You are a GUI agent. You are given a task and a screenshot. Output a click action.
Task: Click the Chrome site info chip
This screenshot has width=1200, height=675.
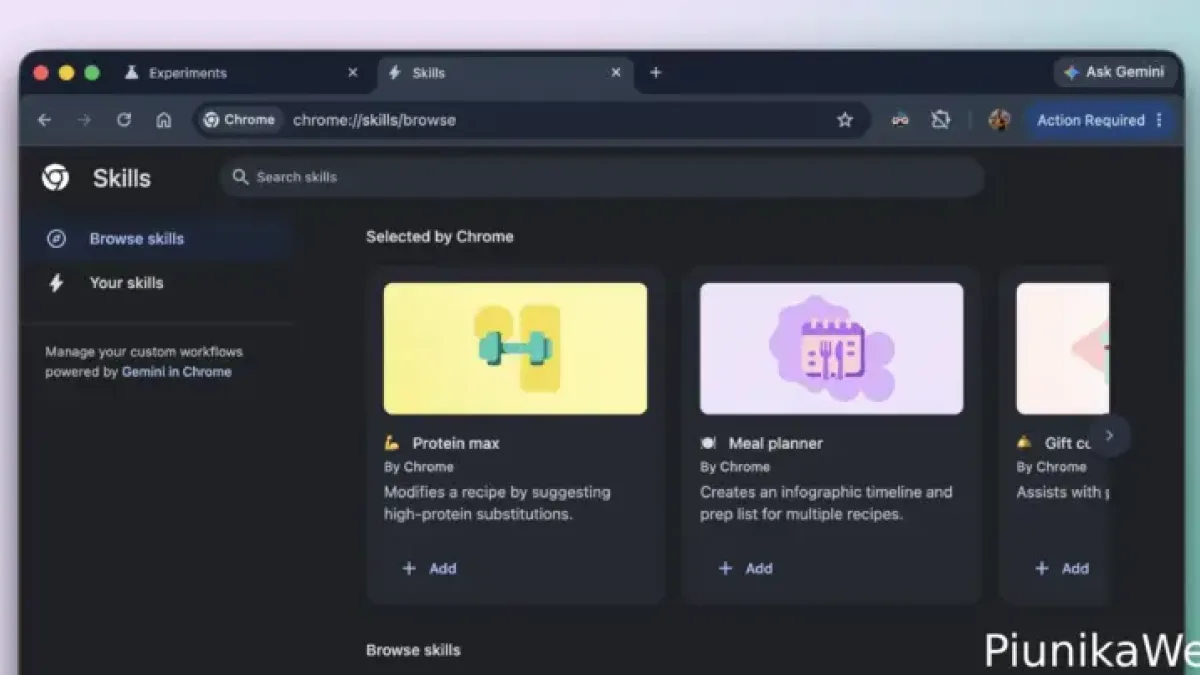[239, 120]
